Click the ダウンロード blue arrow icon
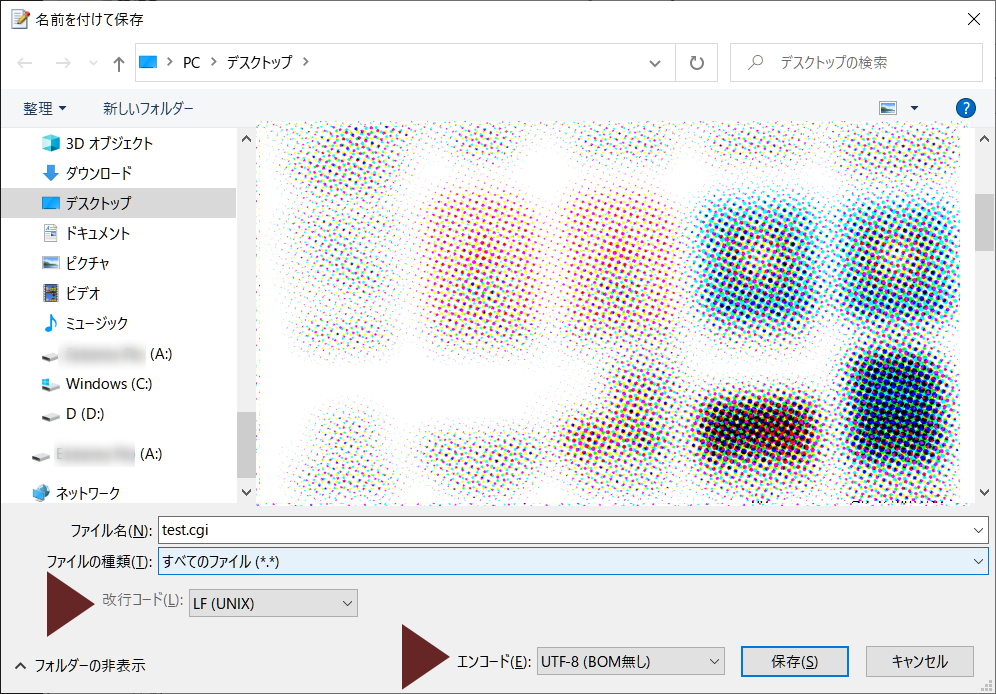This screenshot has width=996, height=694. point(51,173)
